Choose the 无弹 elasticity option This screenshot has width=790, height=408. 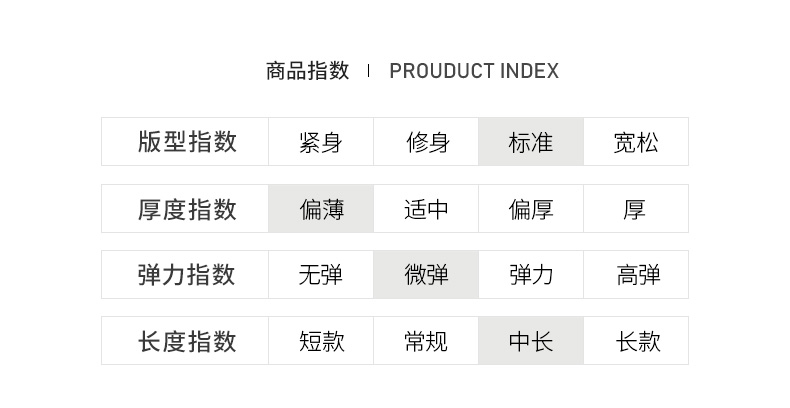[x=320, y=275]
